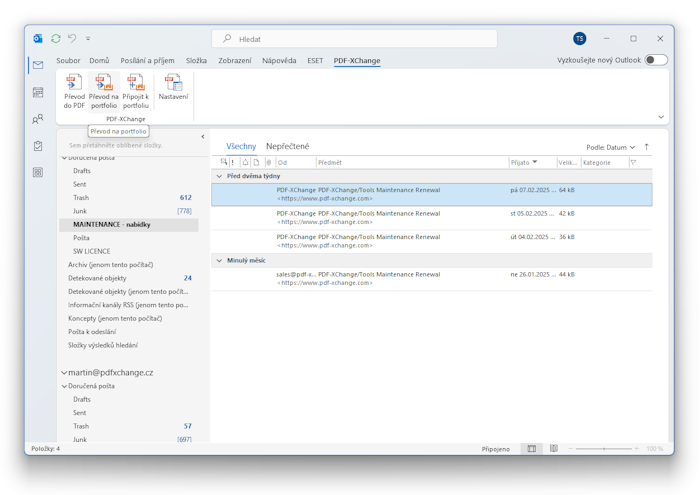700x495 pixels.
Task: Select the PDF-XChange ribbon tab
Action: tap(357, 61)
